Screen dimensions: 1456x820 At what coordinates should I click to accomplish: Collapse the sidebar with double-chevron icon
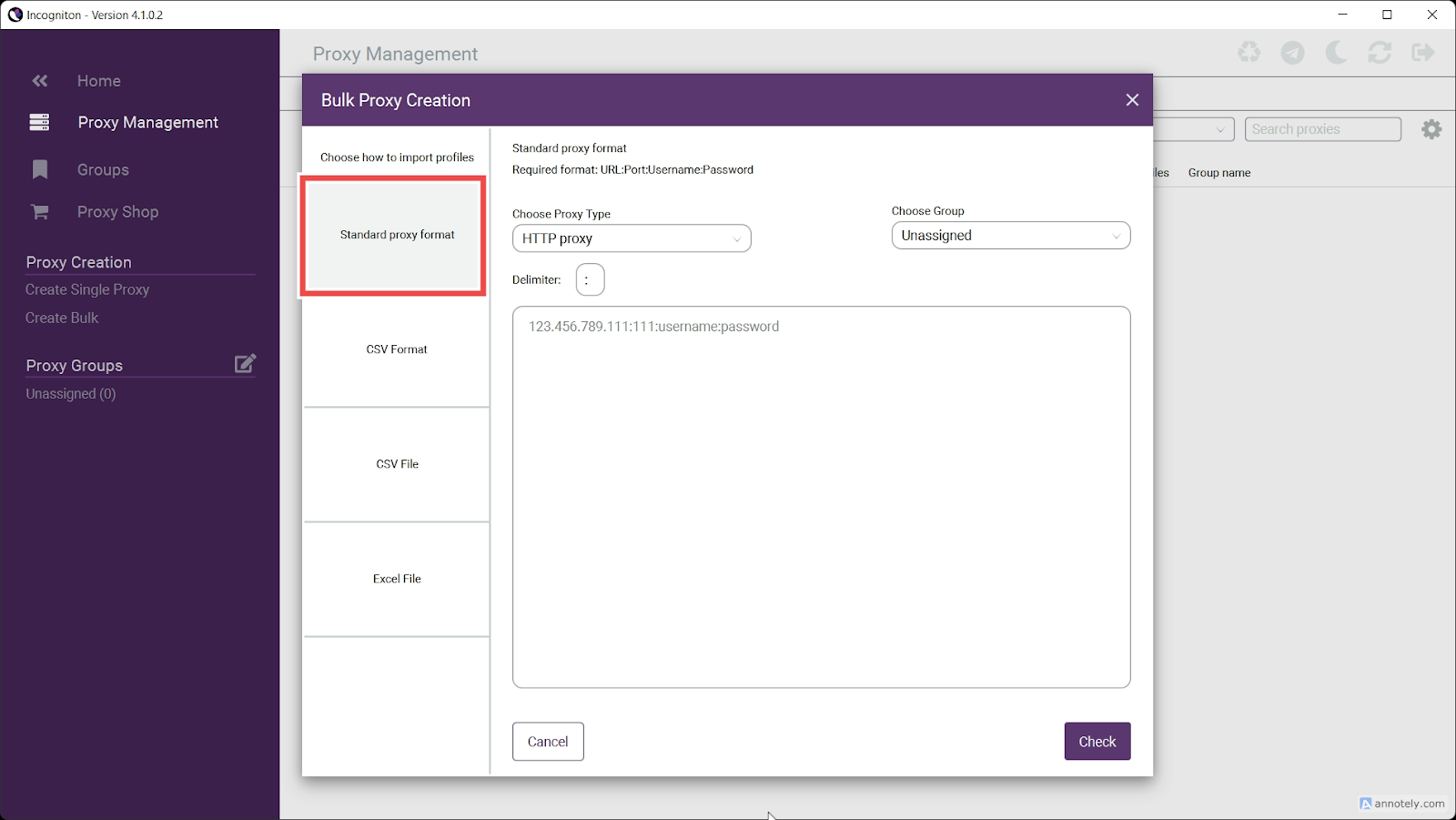click(x=40, y=81)
